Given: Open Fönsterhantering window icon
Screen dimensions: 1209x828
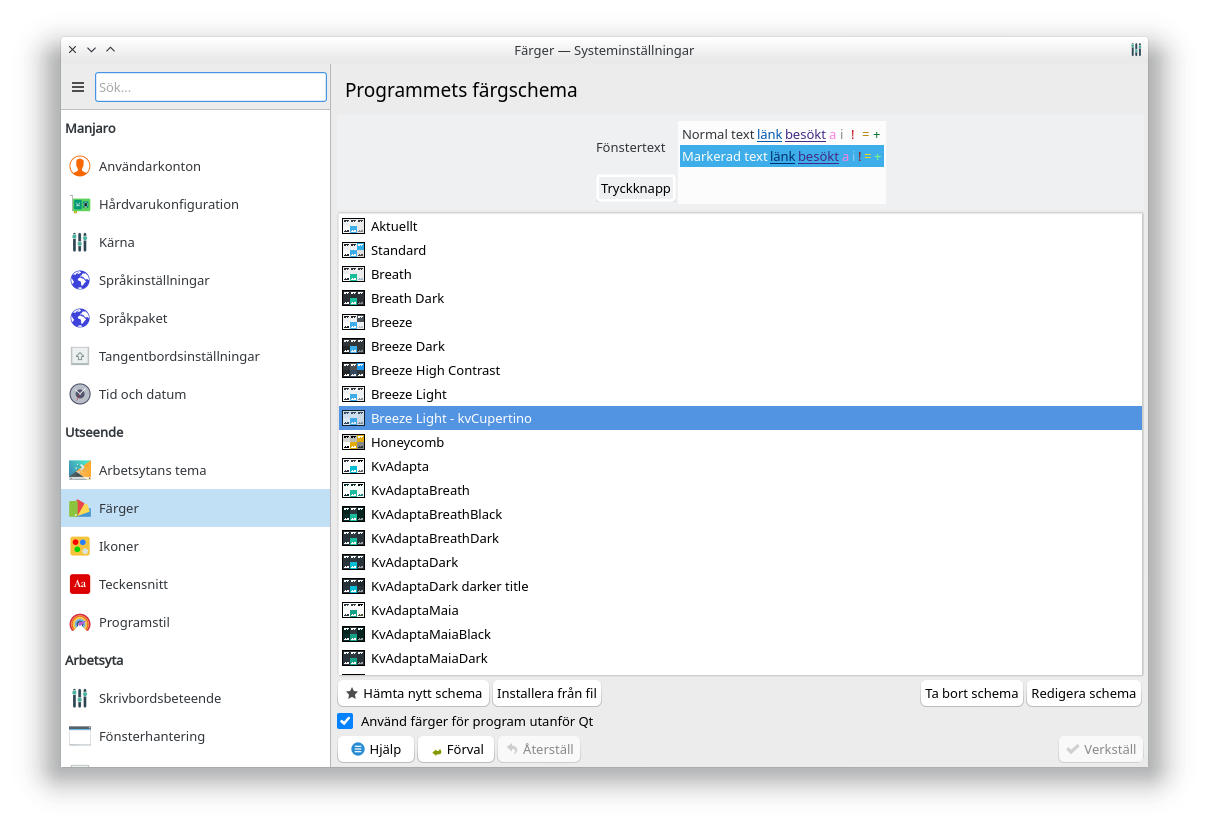Looking at the screenshot, I should (x=80, y=736).
